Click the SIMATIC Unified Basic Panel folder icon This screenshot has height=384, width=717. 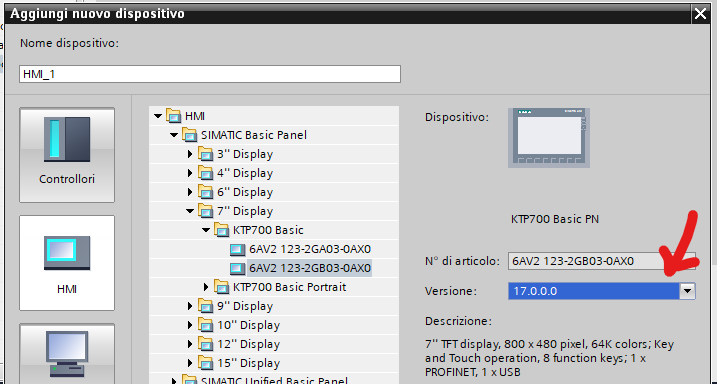pos(190,379)
